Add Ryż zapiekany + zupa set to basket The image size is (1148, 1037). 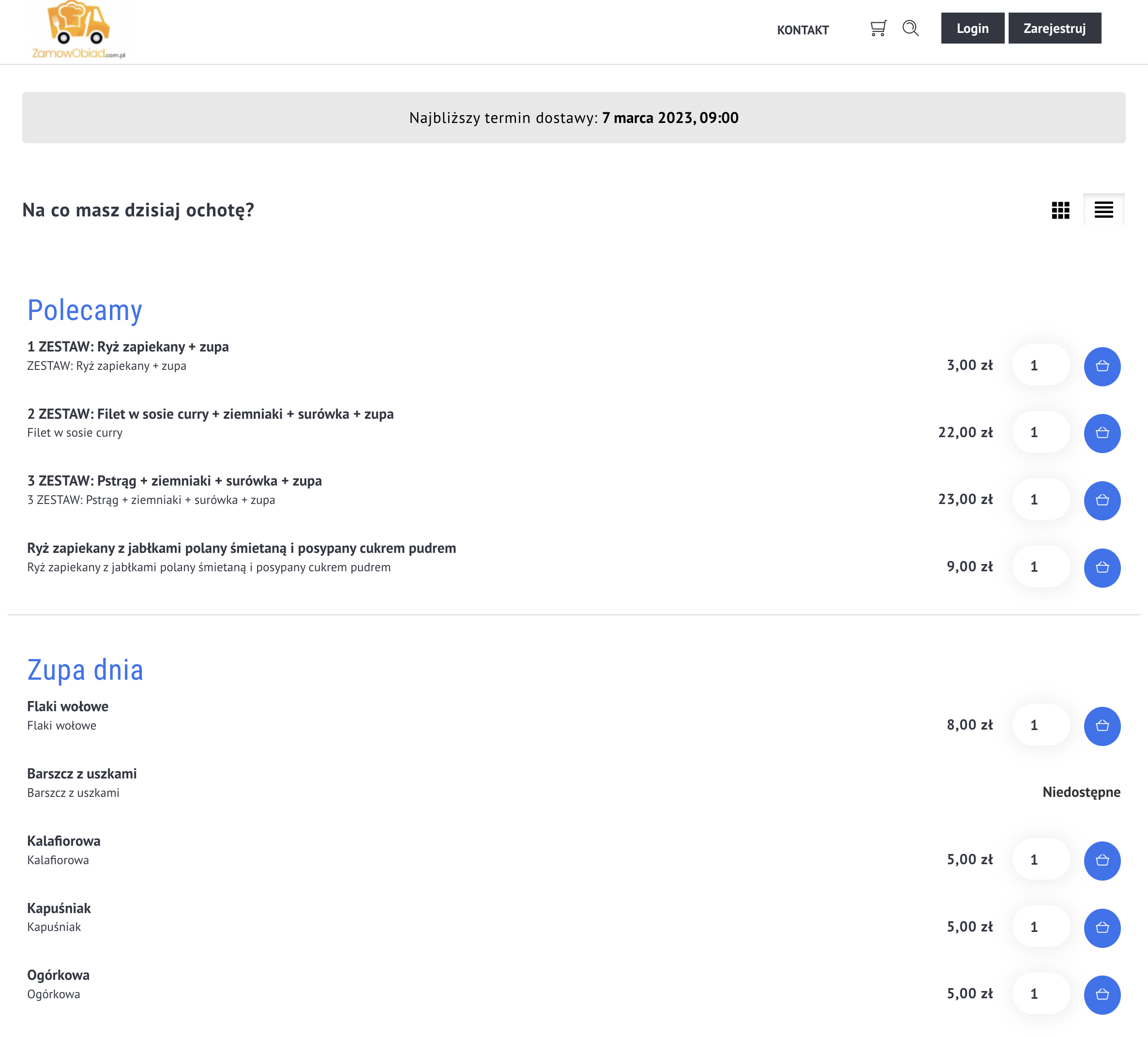coord(1102,366)
